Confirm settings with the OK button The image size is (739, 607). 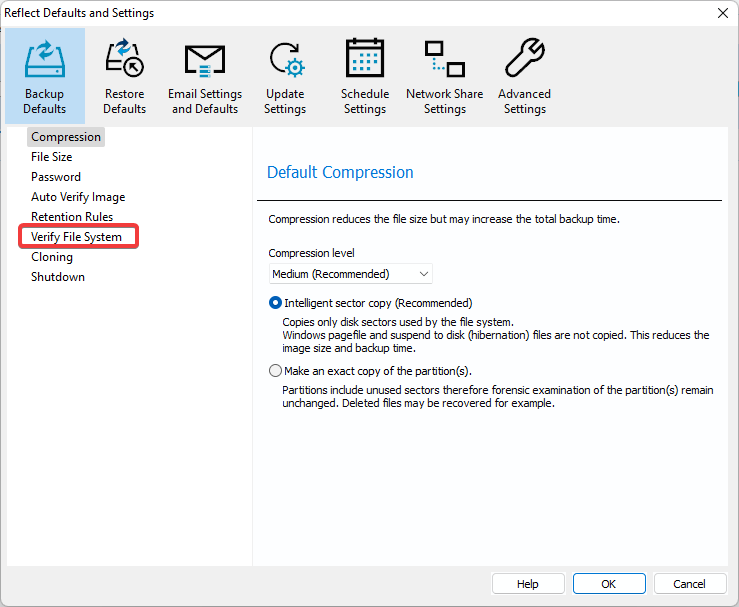tap(609, 584)
